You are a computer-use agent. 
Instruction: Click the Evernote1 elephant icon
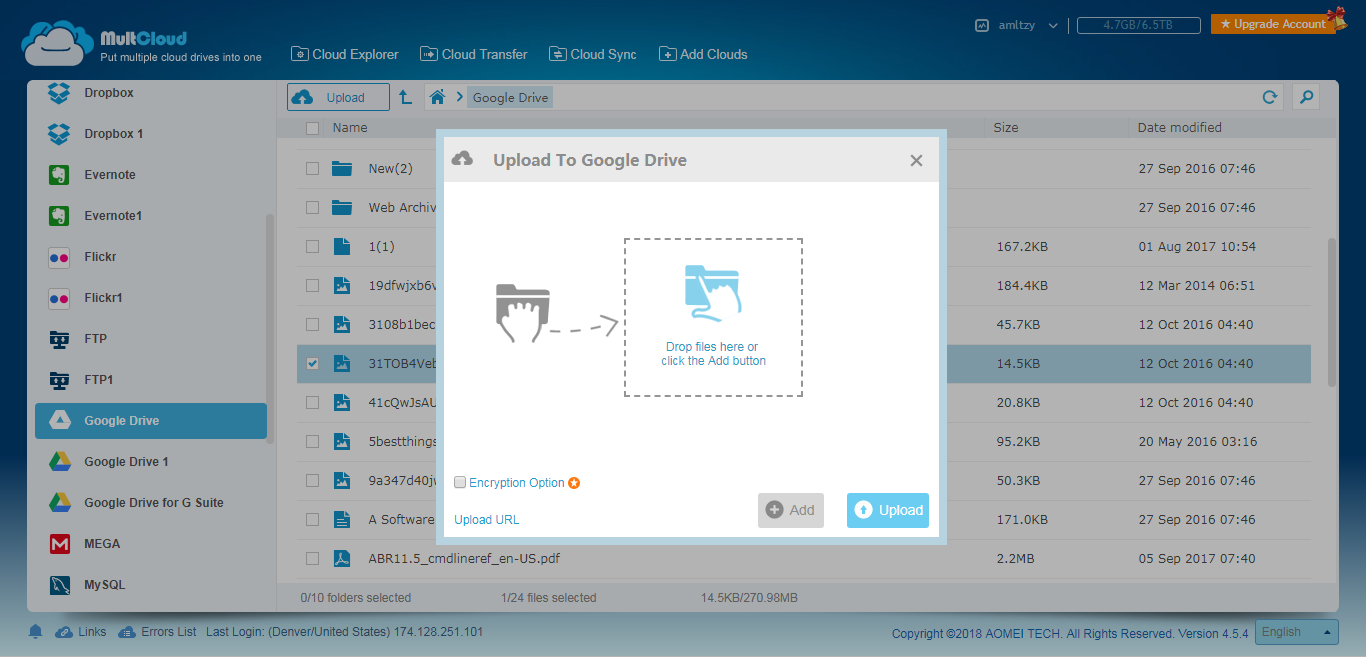click(59, 216)
